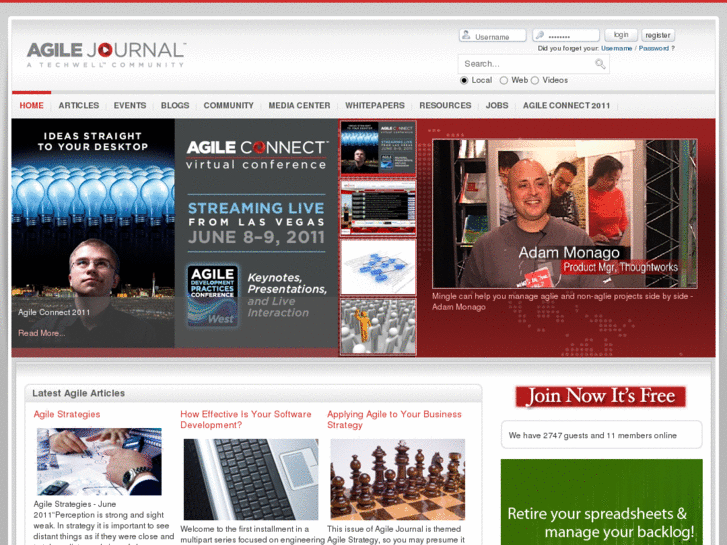The width and height of the screenshot is (727, 545).
Task: Focus the Search text box
Action: pos(533,64)
